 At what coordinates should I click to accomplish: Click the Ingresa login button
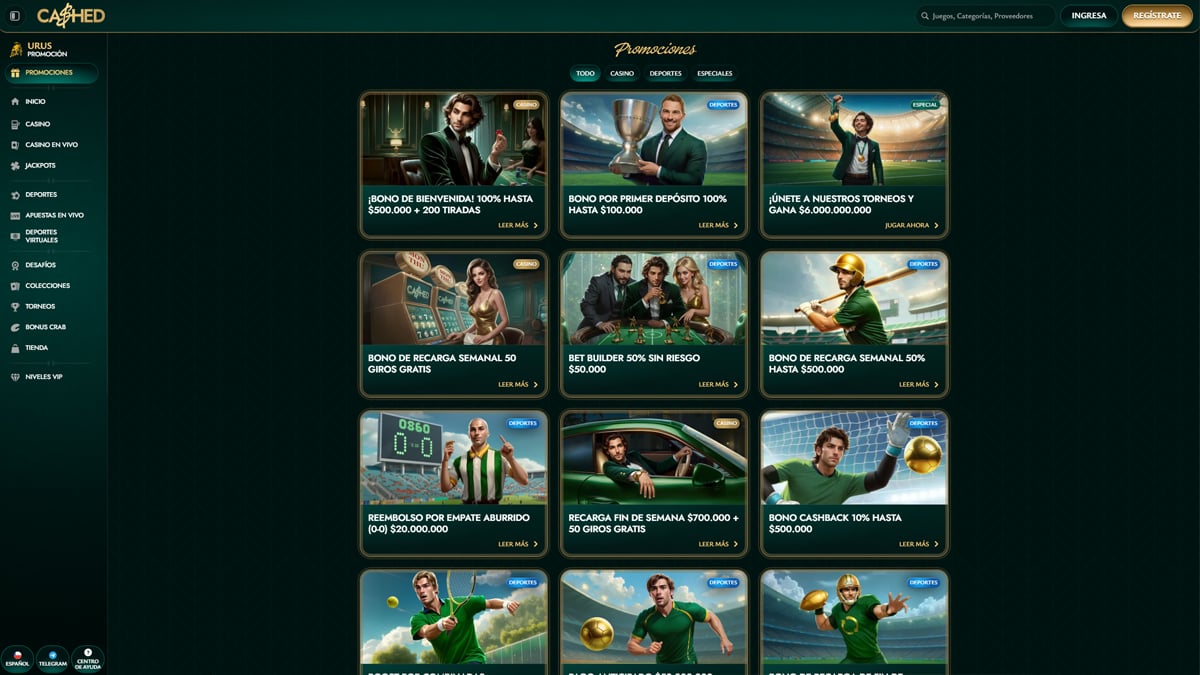[1089, 16]
